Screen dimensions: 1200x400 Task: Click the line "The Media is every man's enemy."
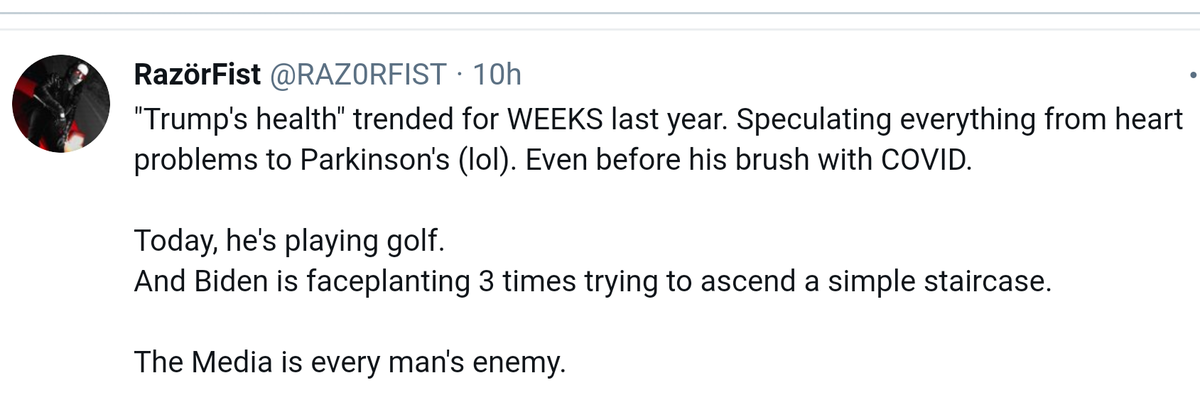point(349,361)
